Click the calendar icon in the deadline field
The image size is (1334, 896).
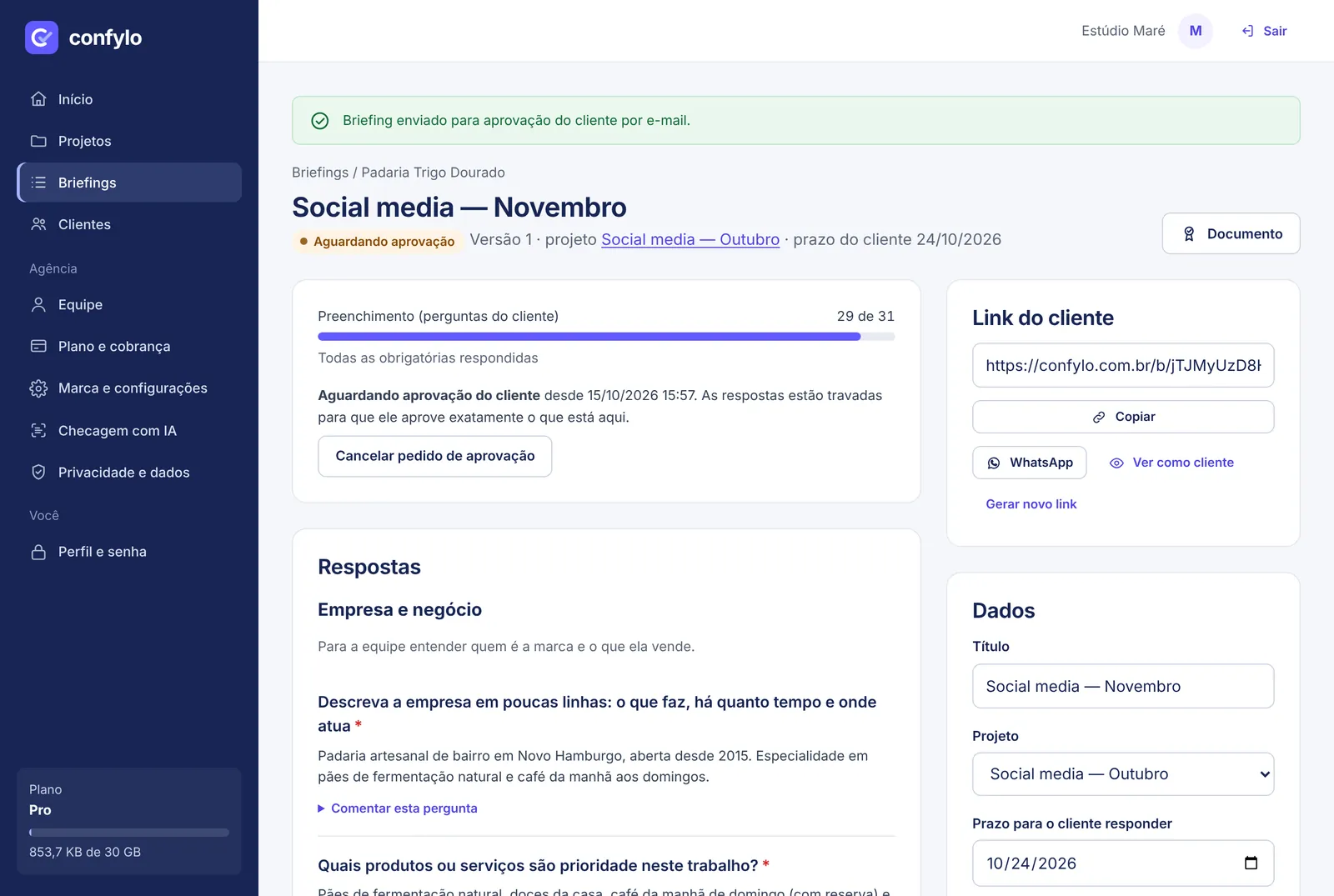(x=1251, y=863)
